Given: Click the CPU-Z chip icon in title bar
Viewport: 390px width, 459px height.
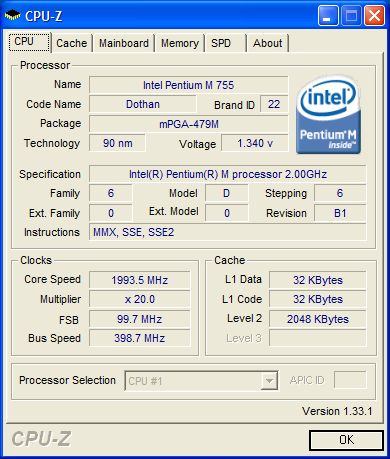Looking at the screenshot, I should [12, 15].
